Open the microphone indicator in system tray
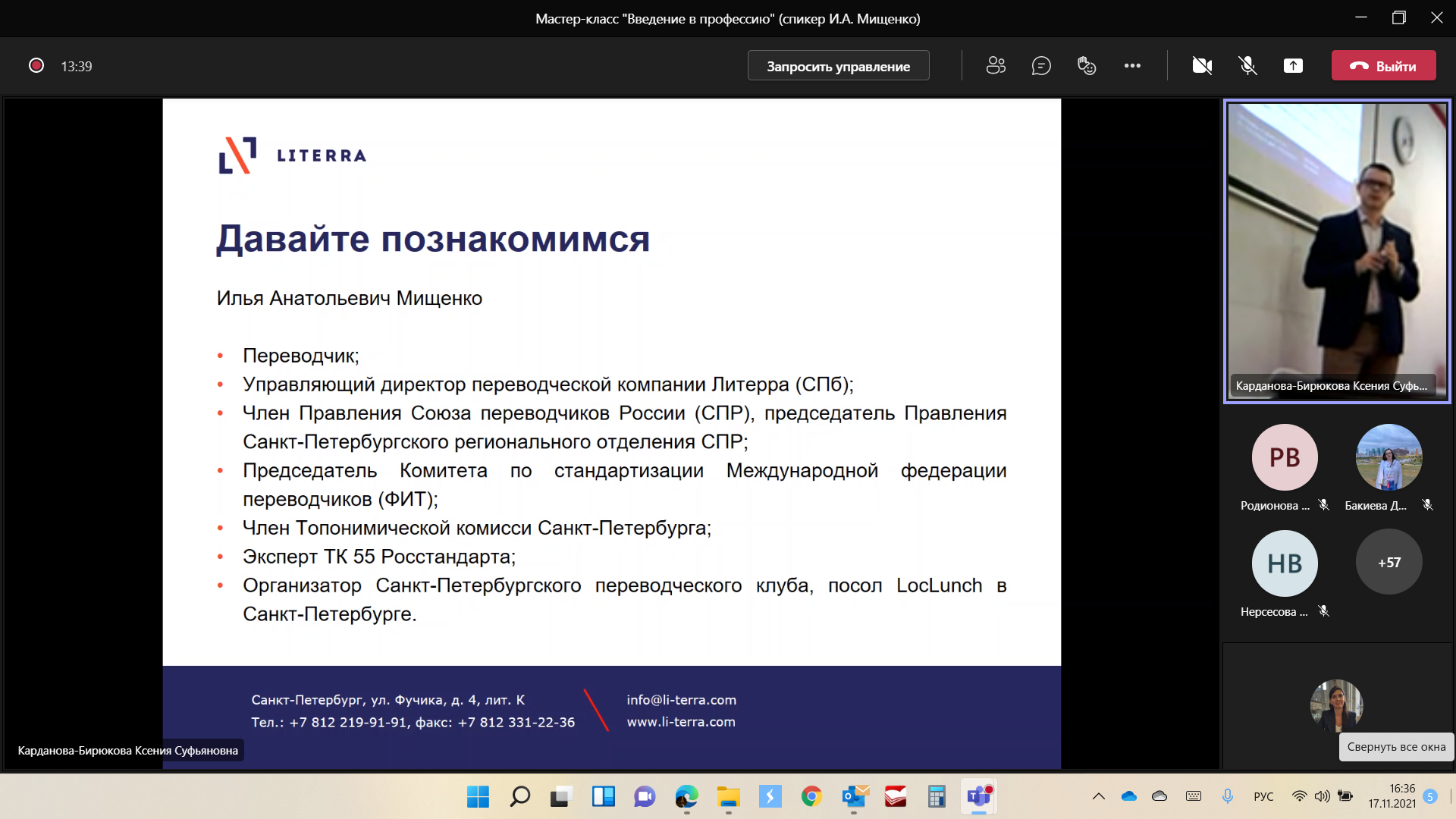The width and height of the screenshot is (1456, 819). pos(1228,796)
